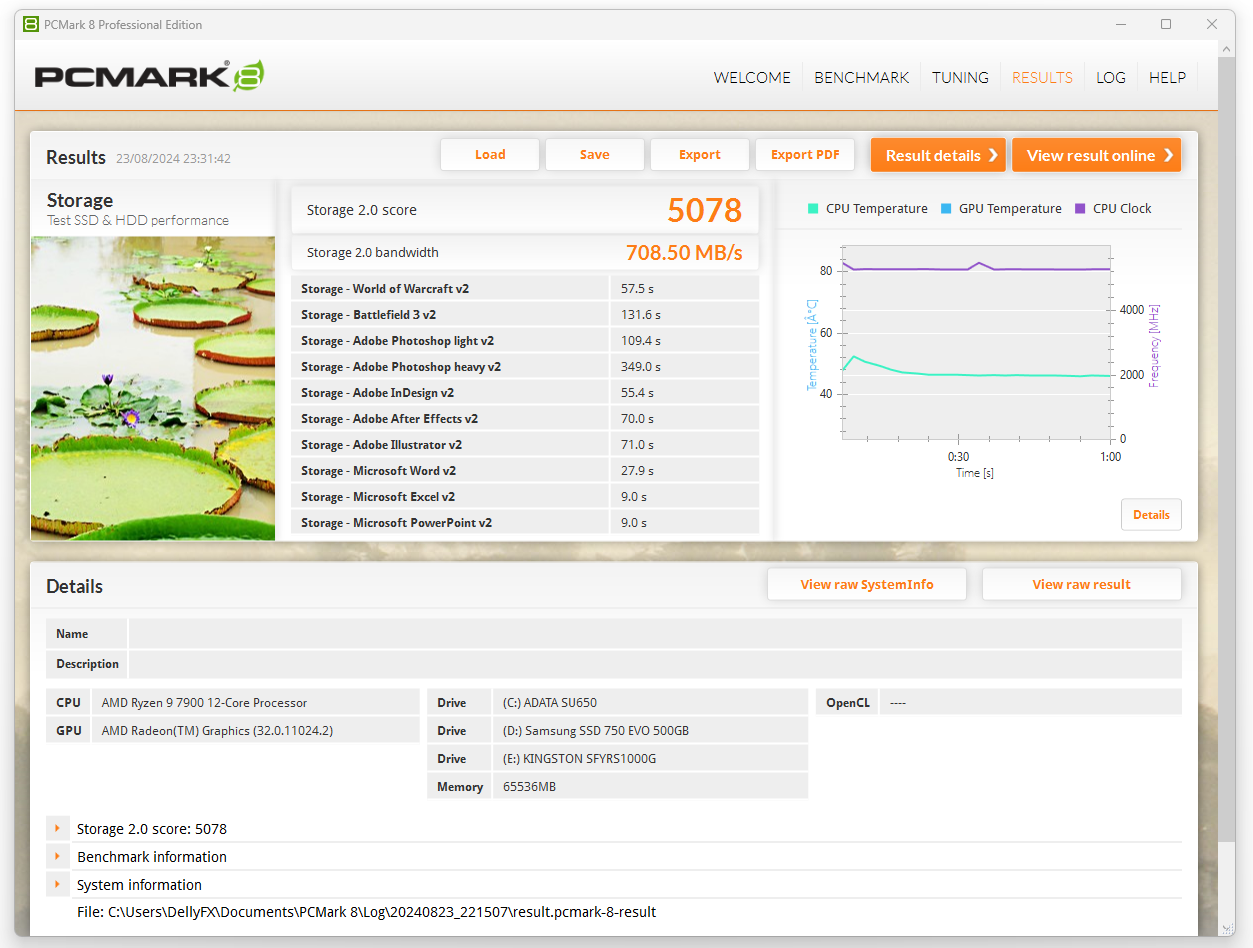This screenshot has width=1253, height=948.
Task: Click the GPU Temperature legend swatch
Action: pyautogui.click(x=946, y=209)
